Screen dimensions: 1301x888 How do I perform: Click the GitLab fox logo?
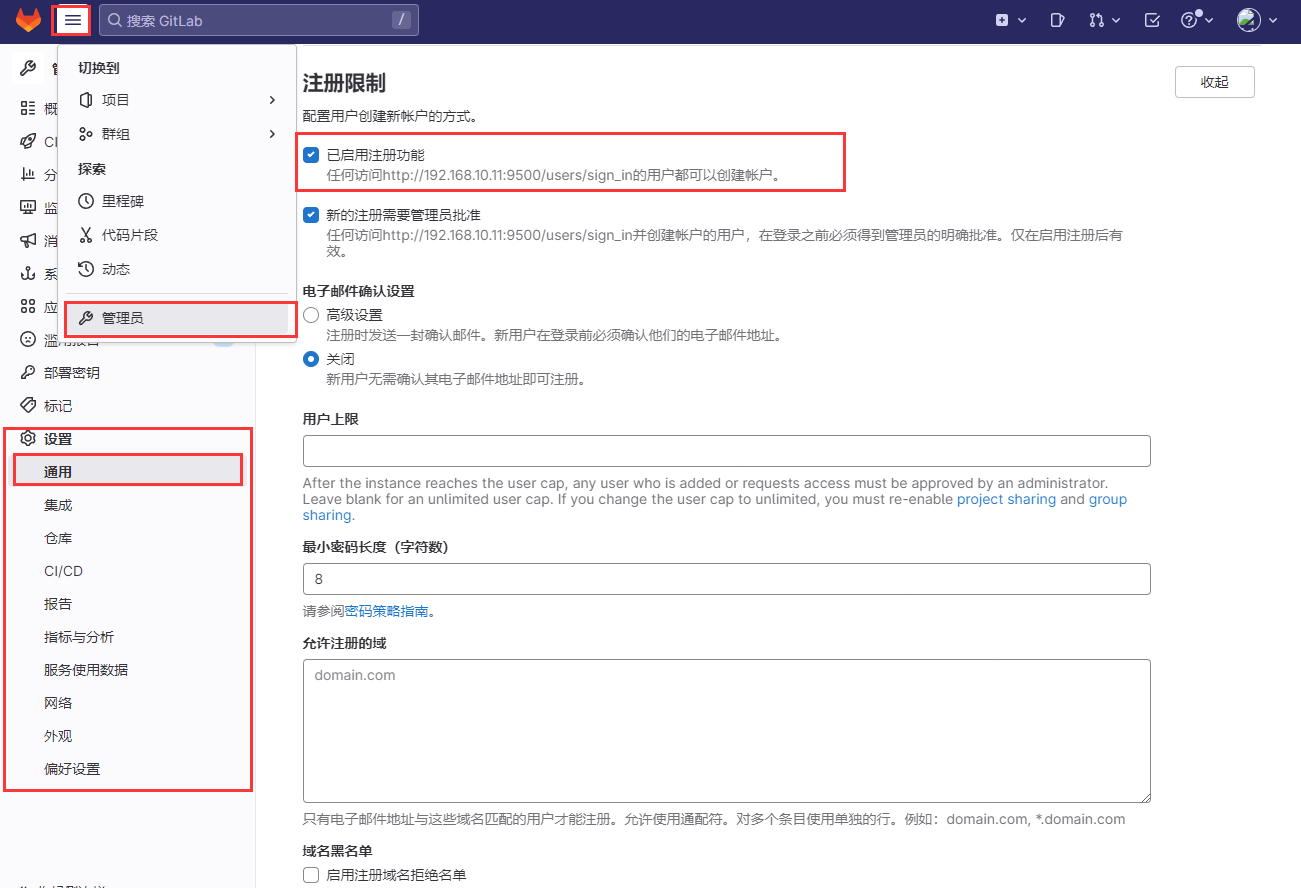28,20
